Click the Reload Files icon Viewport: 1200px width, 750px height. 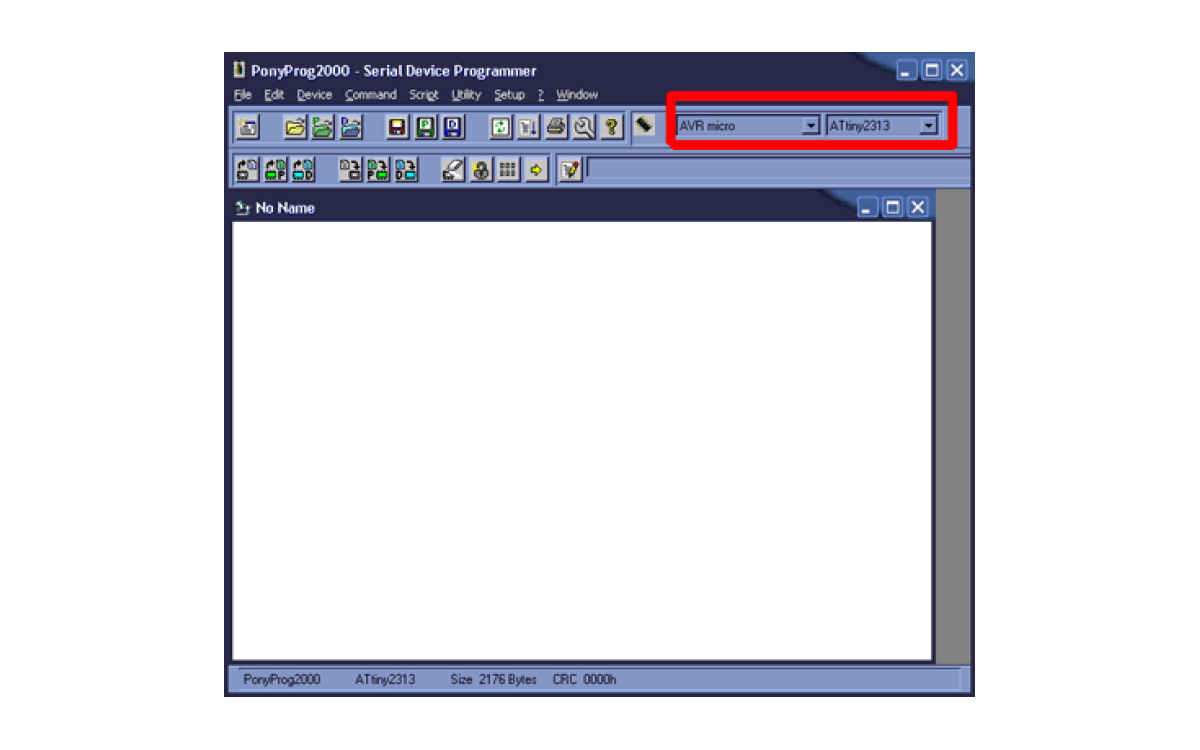[501, 127]
